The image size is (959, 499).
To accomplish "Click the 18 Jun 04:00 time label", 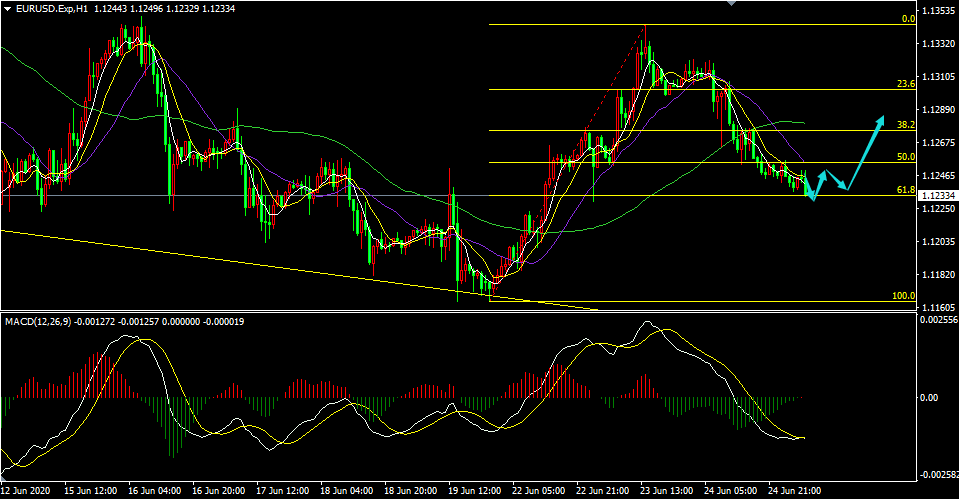I will click(347, 490).
